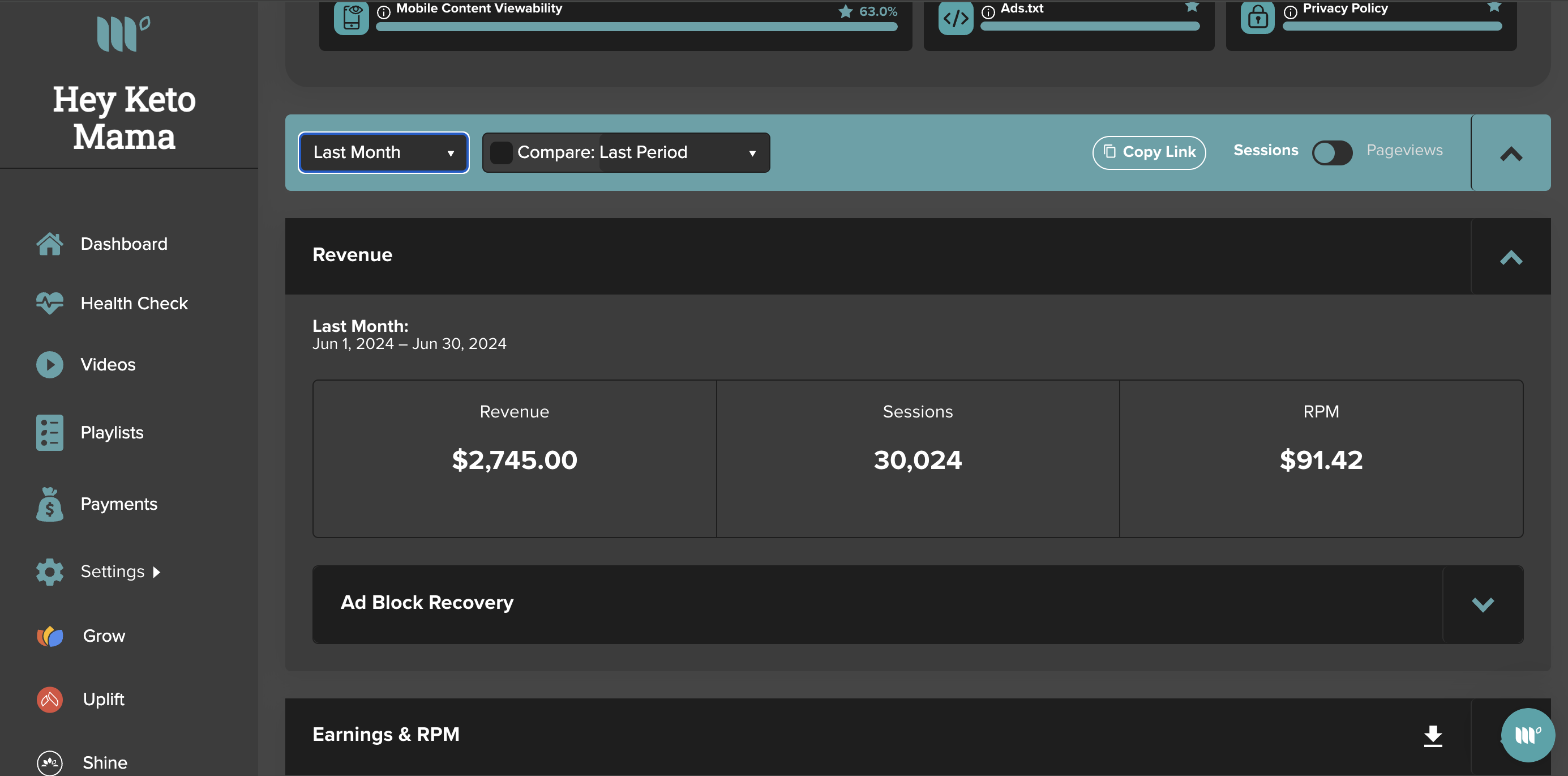This screenshot has width=1568, height=776.
Task: Open Grow from the sidebar
Action: tap(104, 637)
